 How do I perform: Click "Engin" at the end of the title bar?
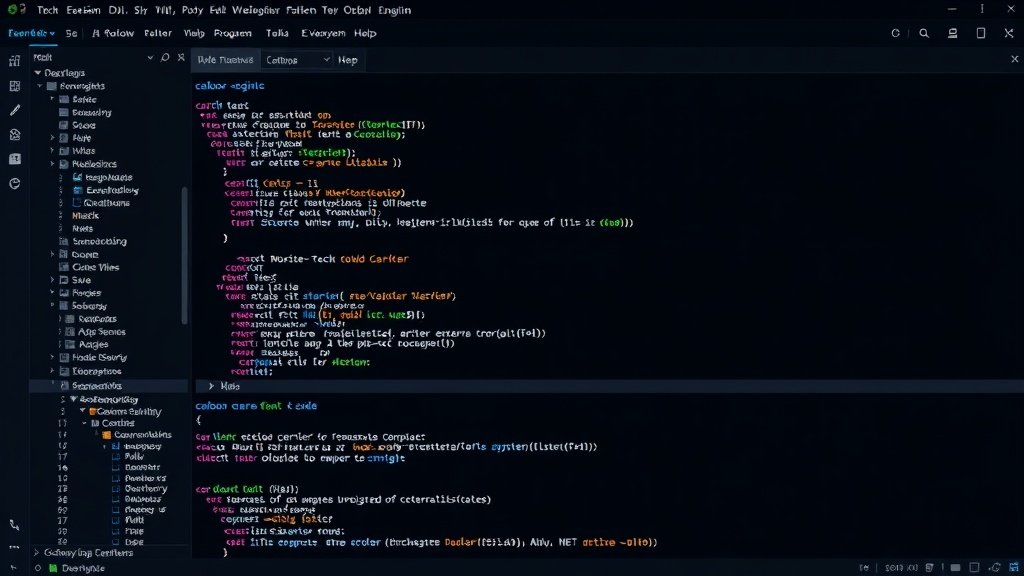(394, 10)
